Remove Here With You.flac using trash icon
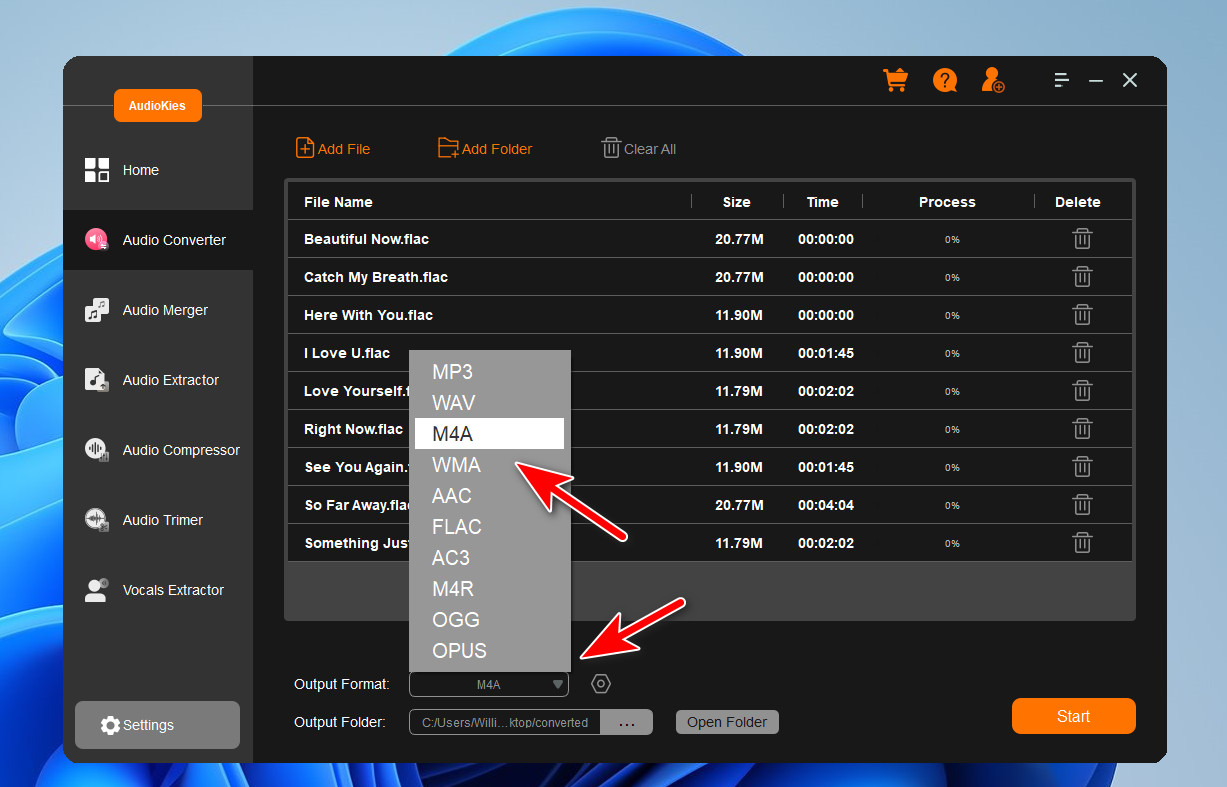The image size is (1227, 787). [1082, 315]
